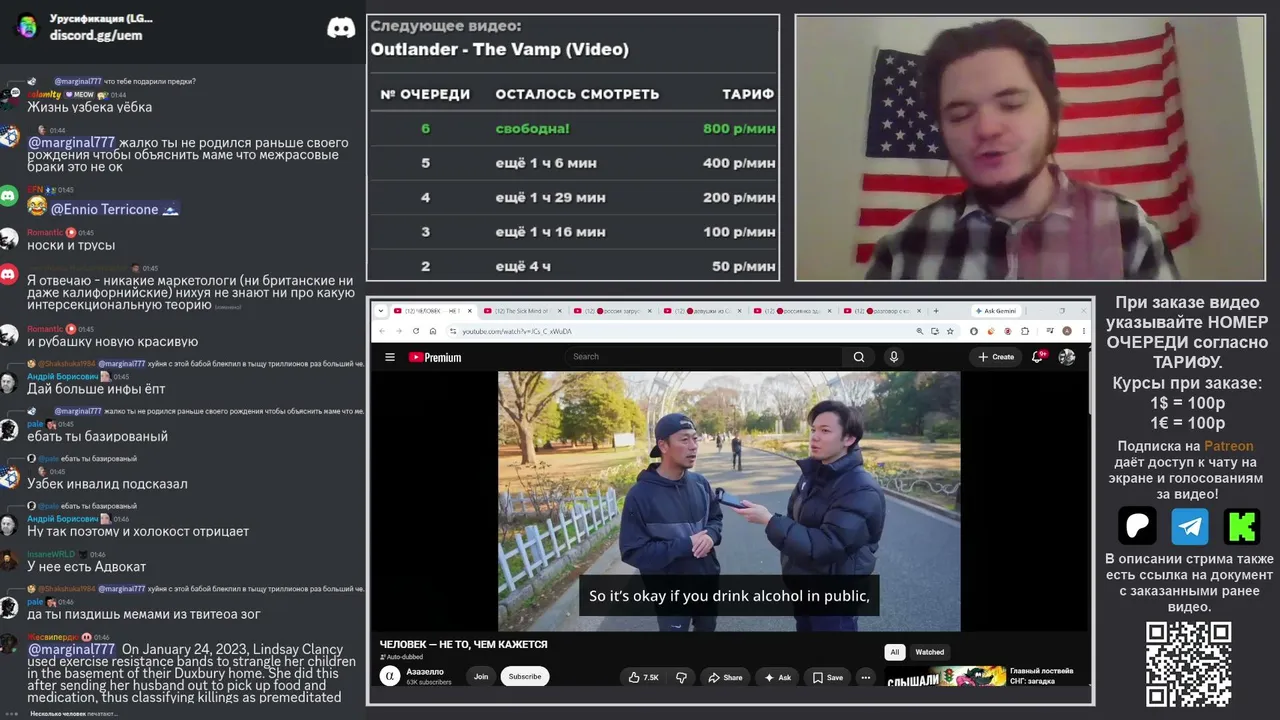Click the 'ещё 1 ч 29 мин' cell
The height and width of the screenshot is (720, 1280).
(x=551, y=197)
